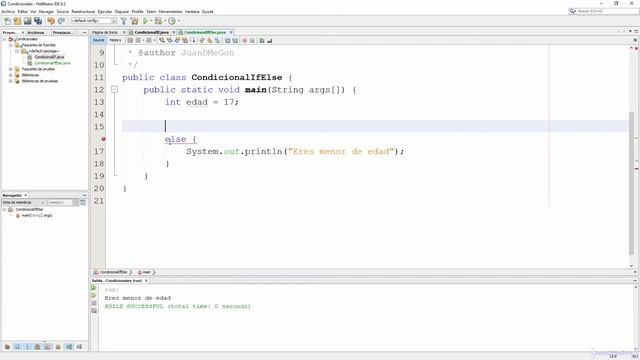Collapse the Condicionales project node

coord(4,39)
